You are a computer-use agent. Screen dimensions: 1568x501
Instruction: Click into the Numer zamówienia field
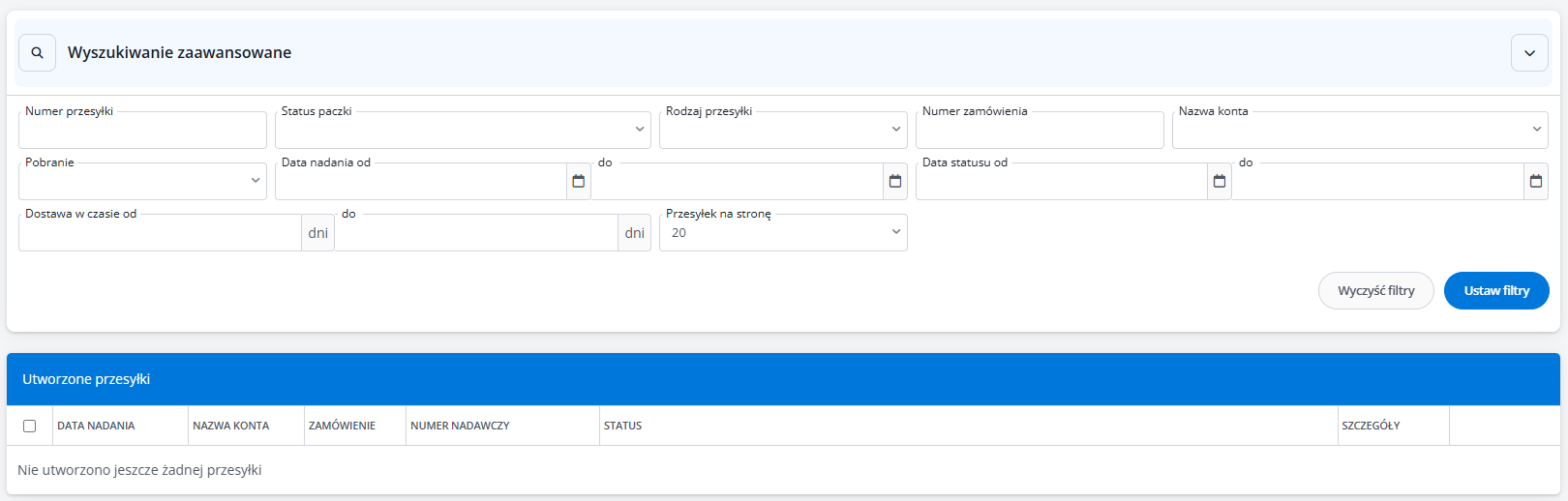click(x=1040, y=132)
